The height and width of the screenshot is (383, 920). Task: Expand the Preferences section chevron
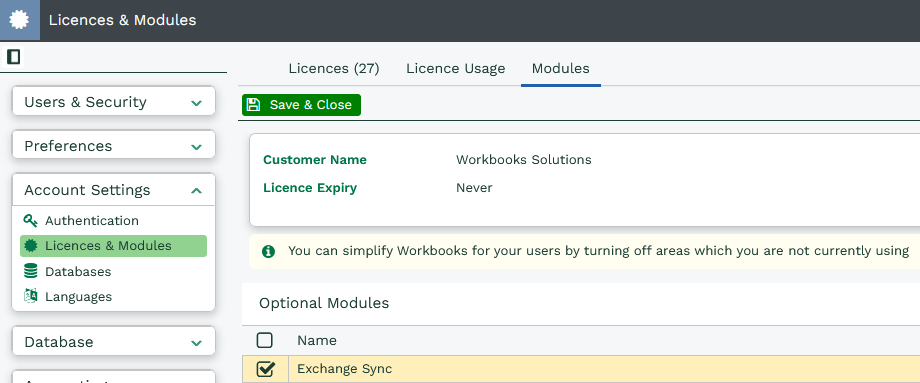point(197,146)
